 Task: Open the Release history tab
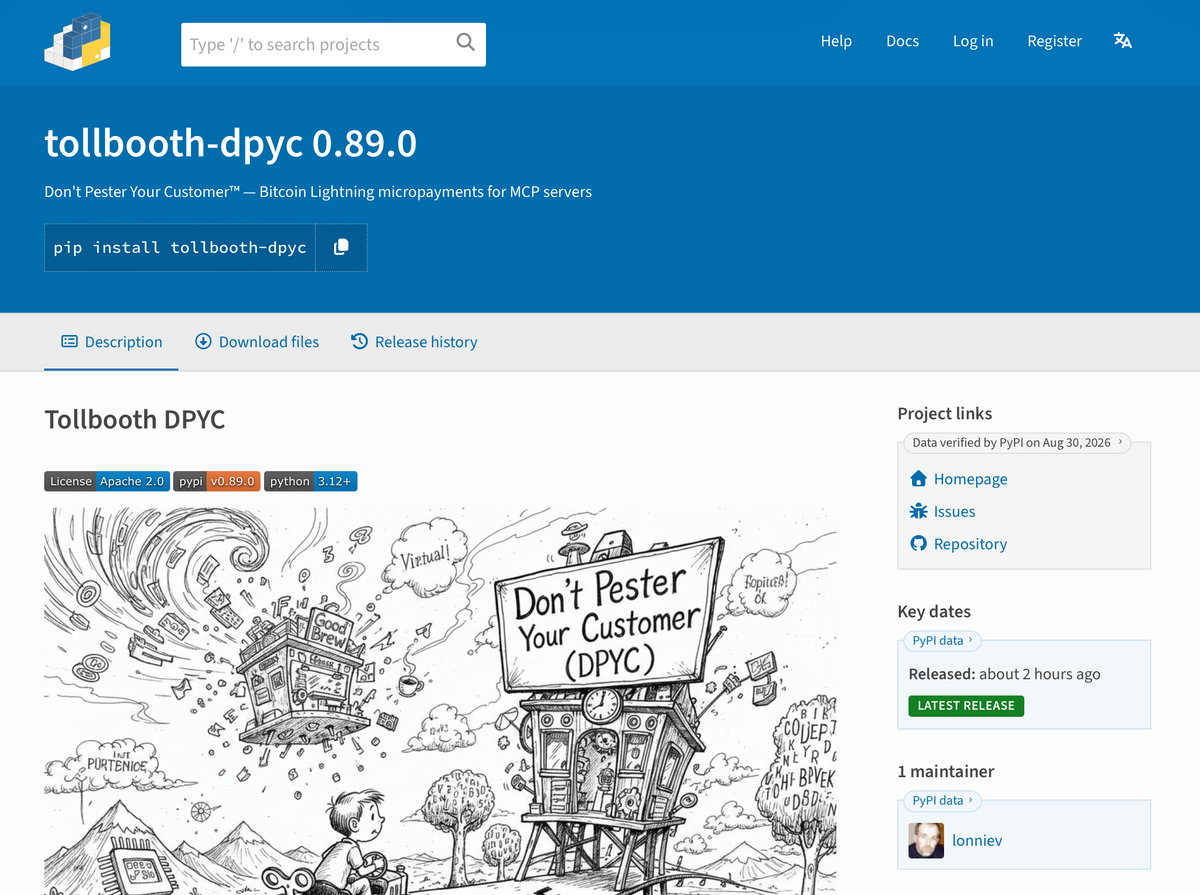(x=414, y=342)
